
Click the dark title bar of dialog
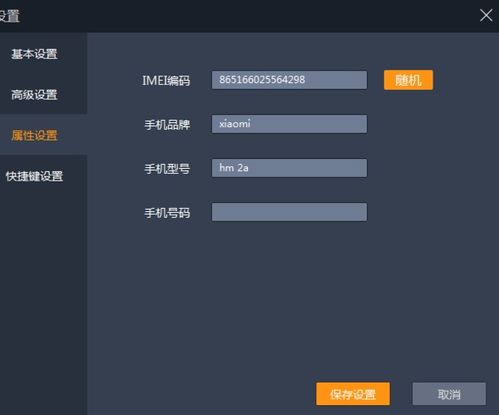point(249,16)
